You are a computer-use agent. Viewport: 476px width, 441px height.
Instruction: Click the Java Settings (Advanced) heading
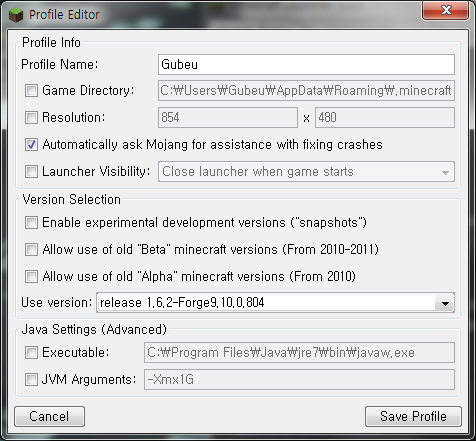(94, 329)
